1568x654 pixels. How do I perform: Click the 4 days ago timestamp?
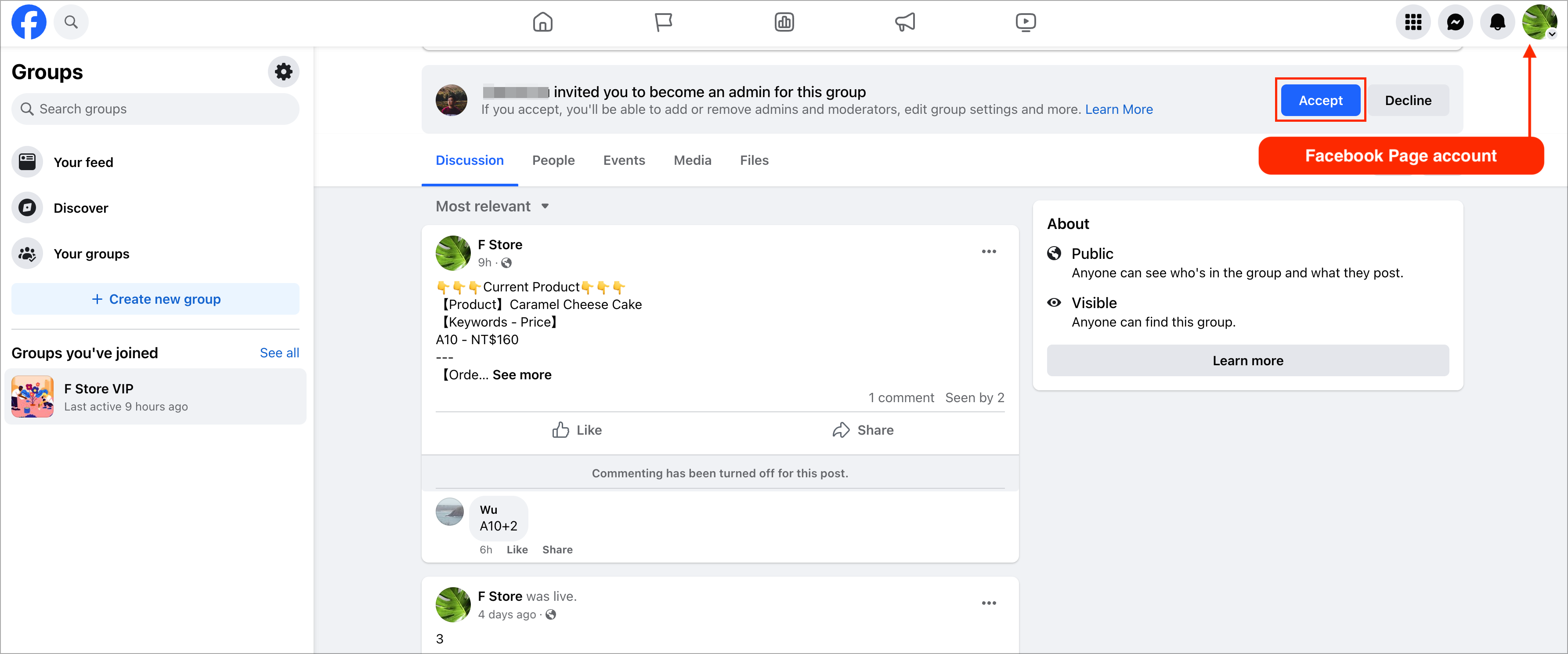click(506, 615)
